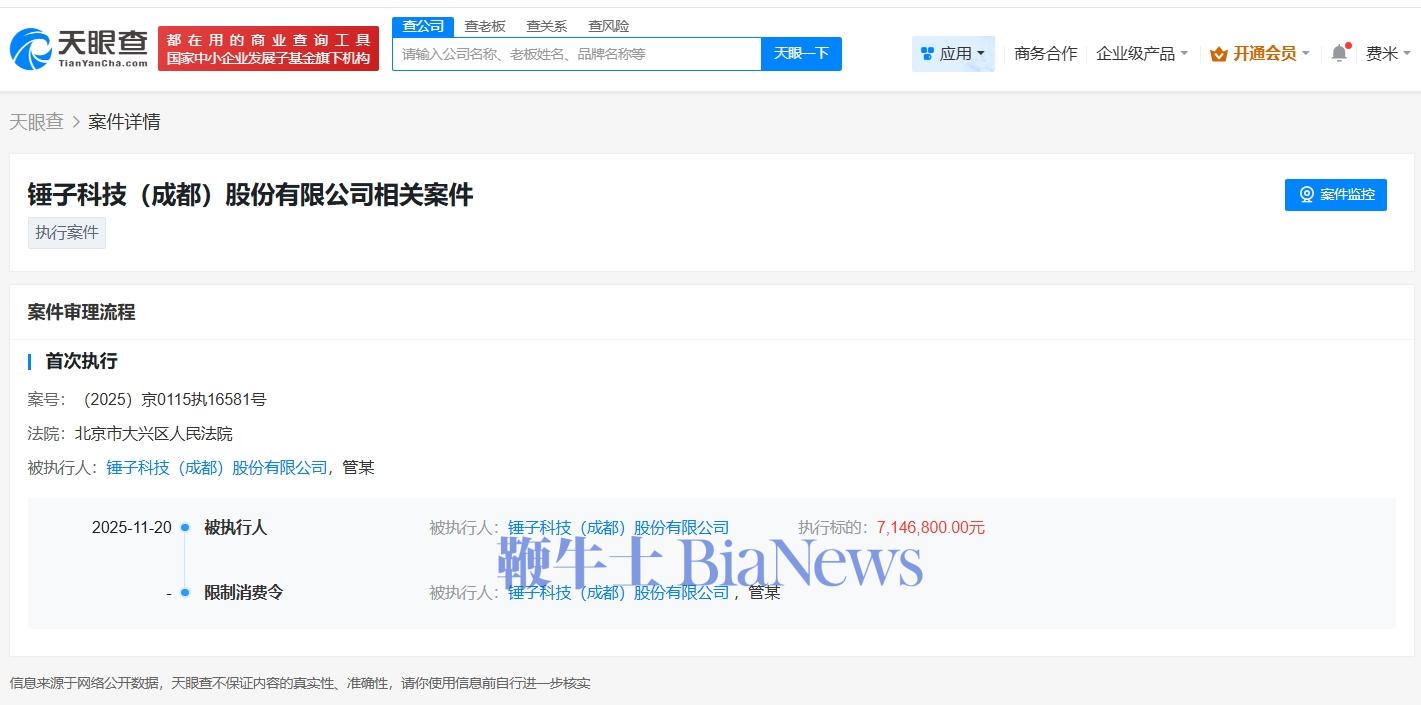The image size is (1421, 705).
Task: Click the crown icon beside 开通会员
Action: 1218,54
